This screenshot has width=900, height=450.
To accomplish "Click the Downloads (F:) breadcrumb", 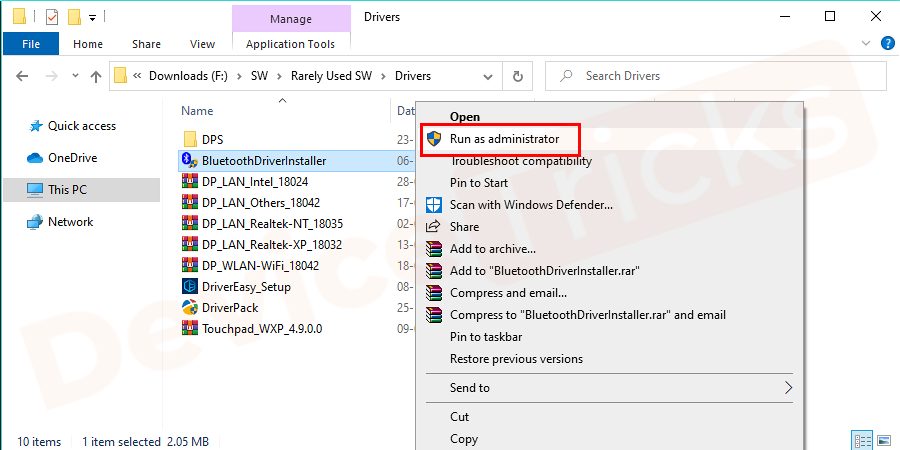I will coord(189,76).
